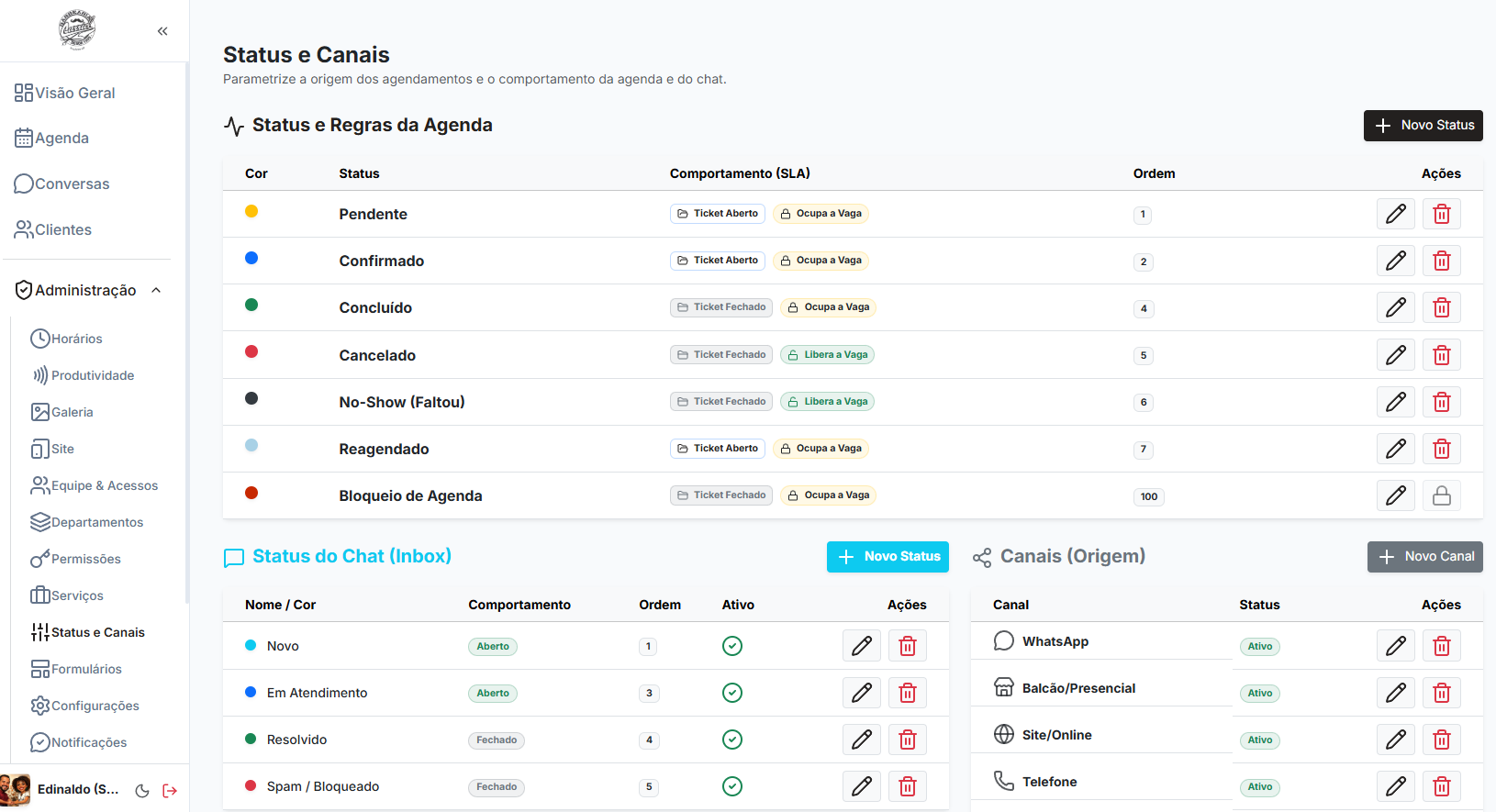Toggle active check for Em Atendimento
The height and width of the screenshot is (812, 1496).
(x=732, y=693)
